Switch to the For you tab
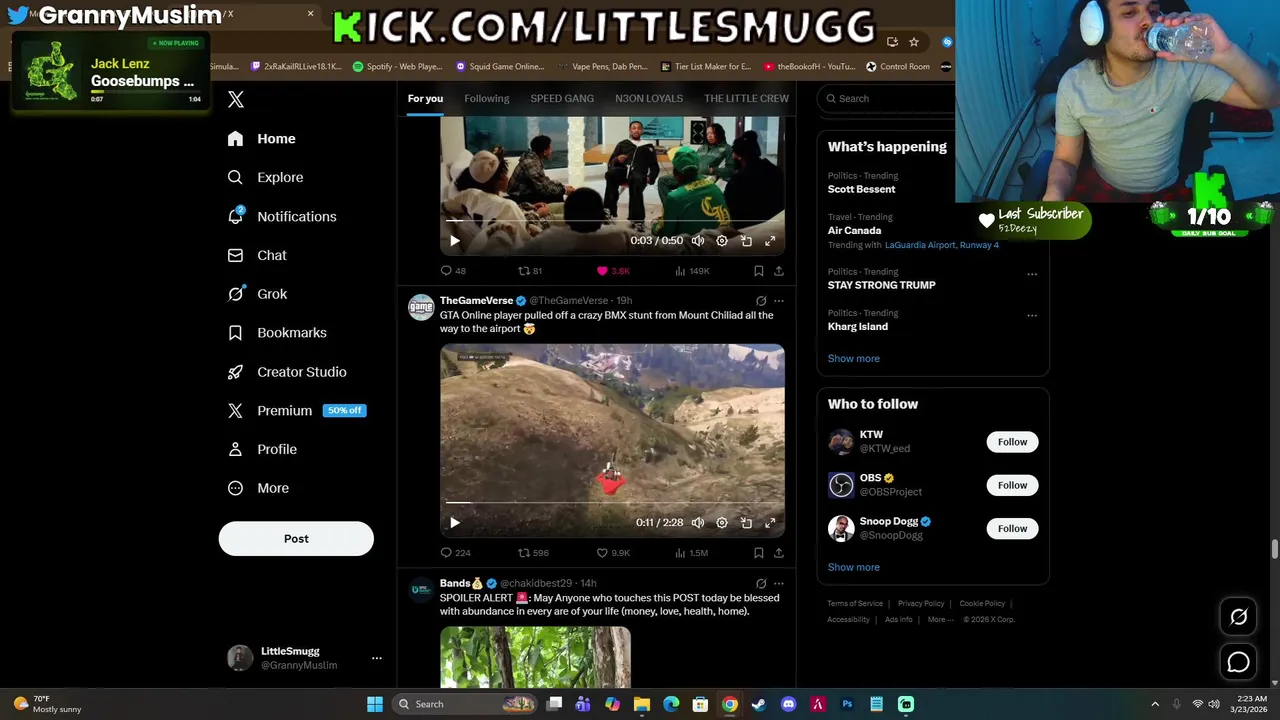This screenshot has width=1280, height=720. pyautogui.click(x=425, y=99)
